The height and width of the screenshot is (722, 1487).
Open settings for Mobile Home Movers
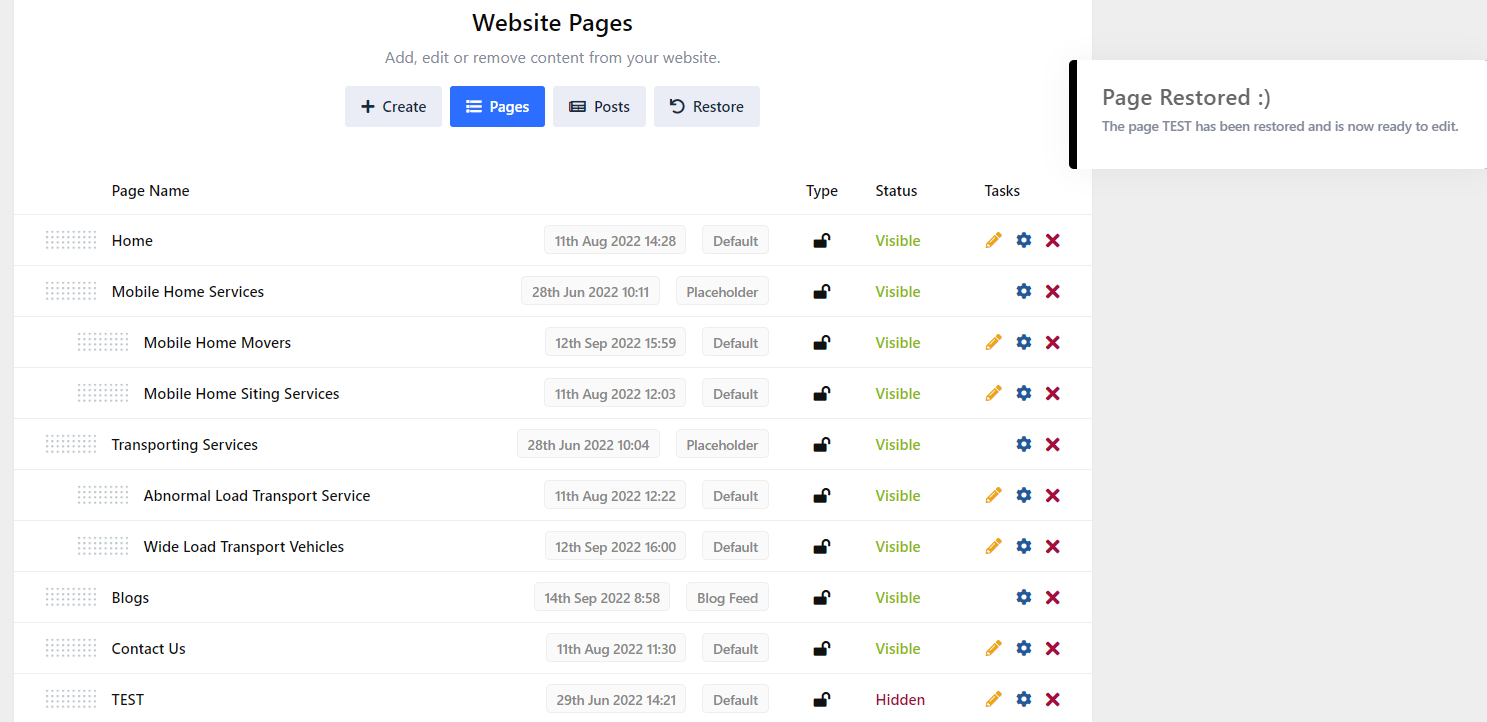click(1023, 342)
